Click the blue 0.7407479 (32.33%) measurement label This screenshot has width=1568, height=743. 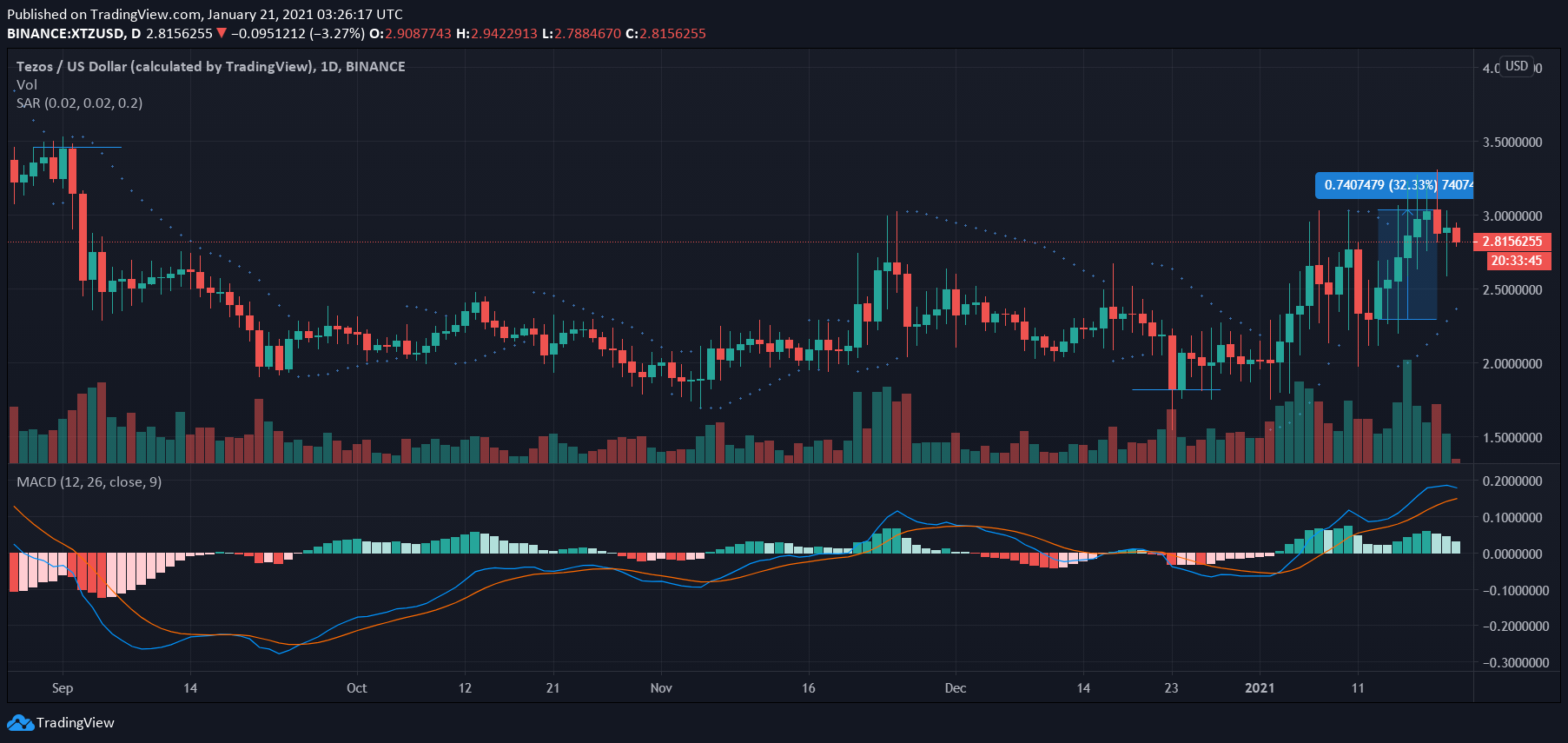point(1394,185)
